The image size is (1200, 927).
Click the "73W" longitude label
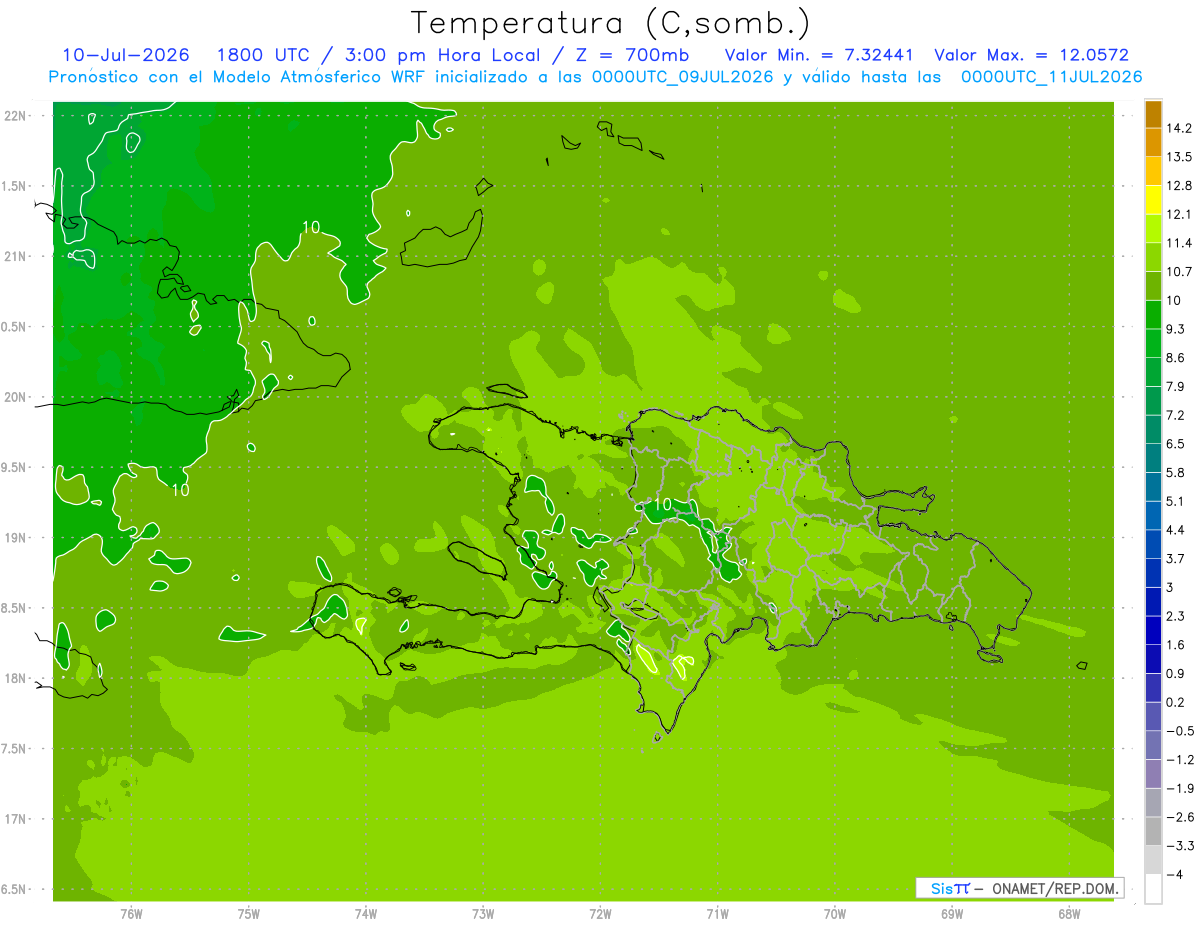(x=483, y=914)
